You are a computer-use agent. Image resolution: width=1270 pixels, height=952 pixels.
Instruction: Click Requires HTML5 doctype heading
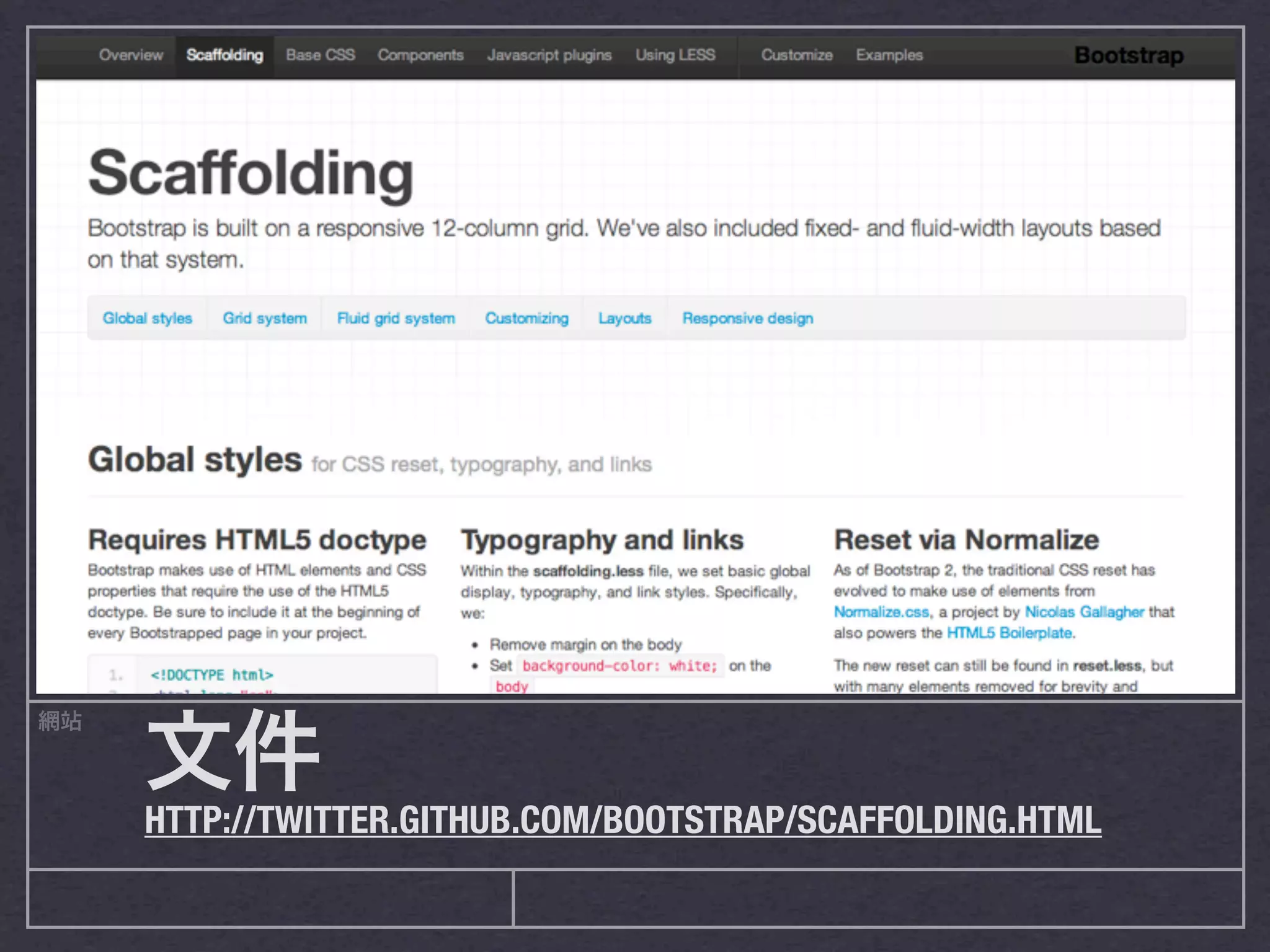[x=257, y=540]
